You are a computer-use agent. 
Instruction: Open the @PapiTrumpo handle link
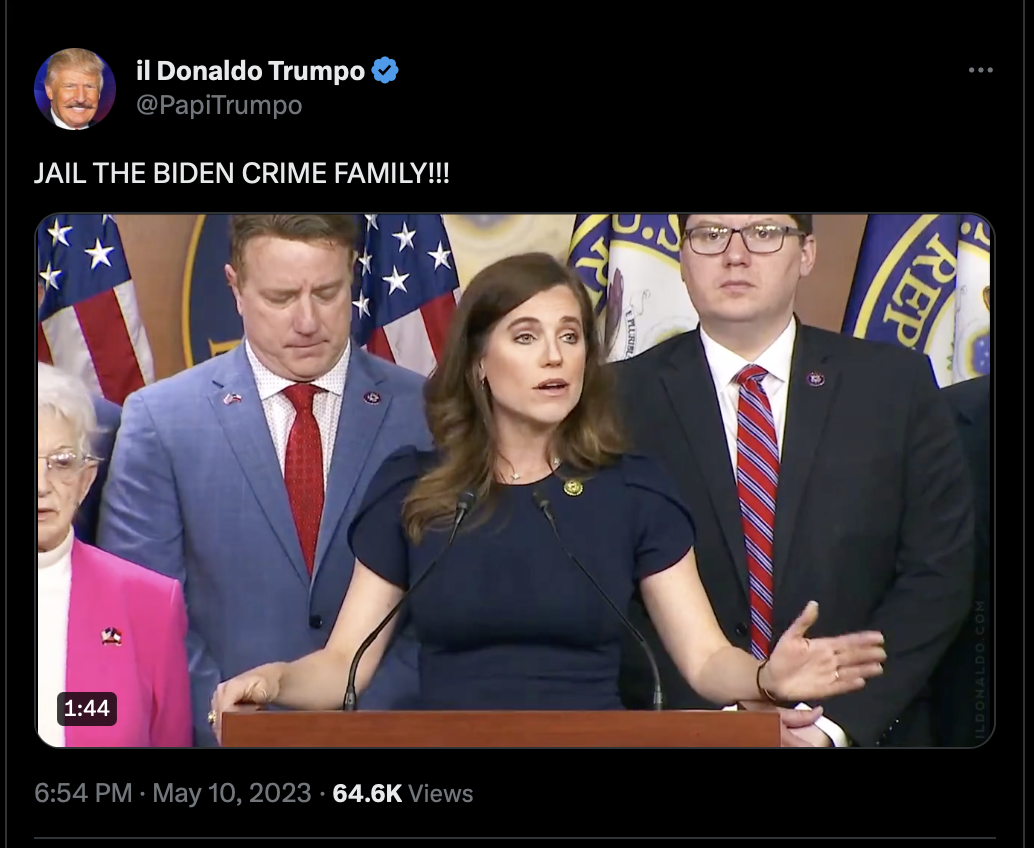point(219,105)
